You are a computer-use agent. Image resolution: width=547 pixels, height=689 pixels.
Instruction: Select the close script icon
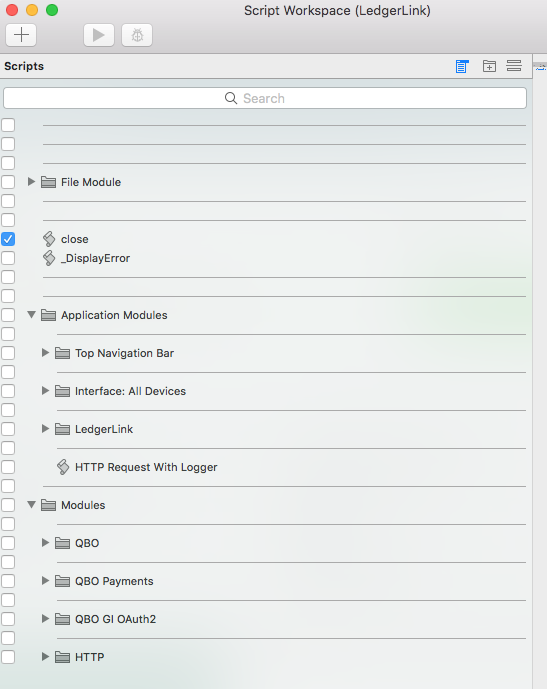(49, 239)
